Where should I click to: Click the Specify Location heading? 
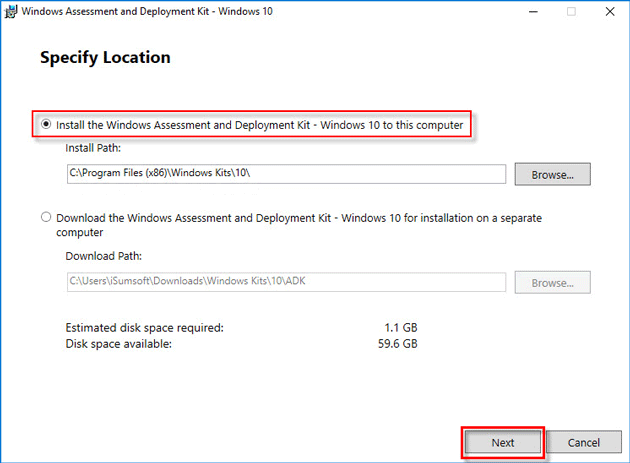coord(105,58)
